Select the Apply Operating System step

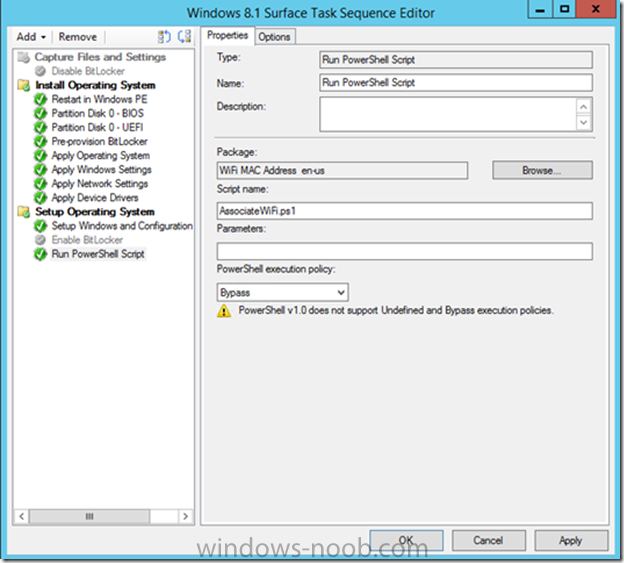(101, 156)
